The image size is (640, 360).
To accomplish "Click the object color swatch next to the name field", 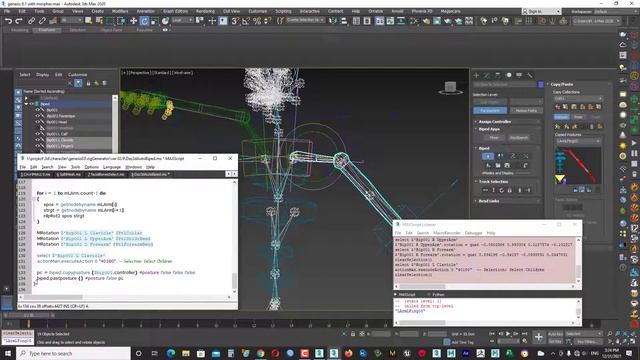I will click(541, 84).
